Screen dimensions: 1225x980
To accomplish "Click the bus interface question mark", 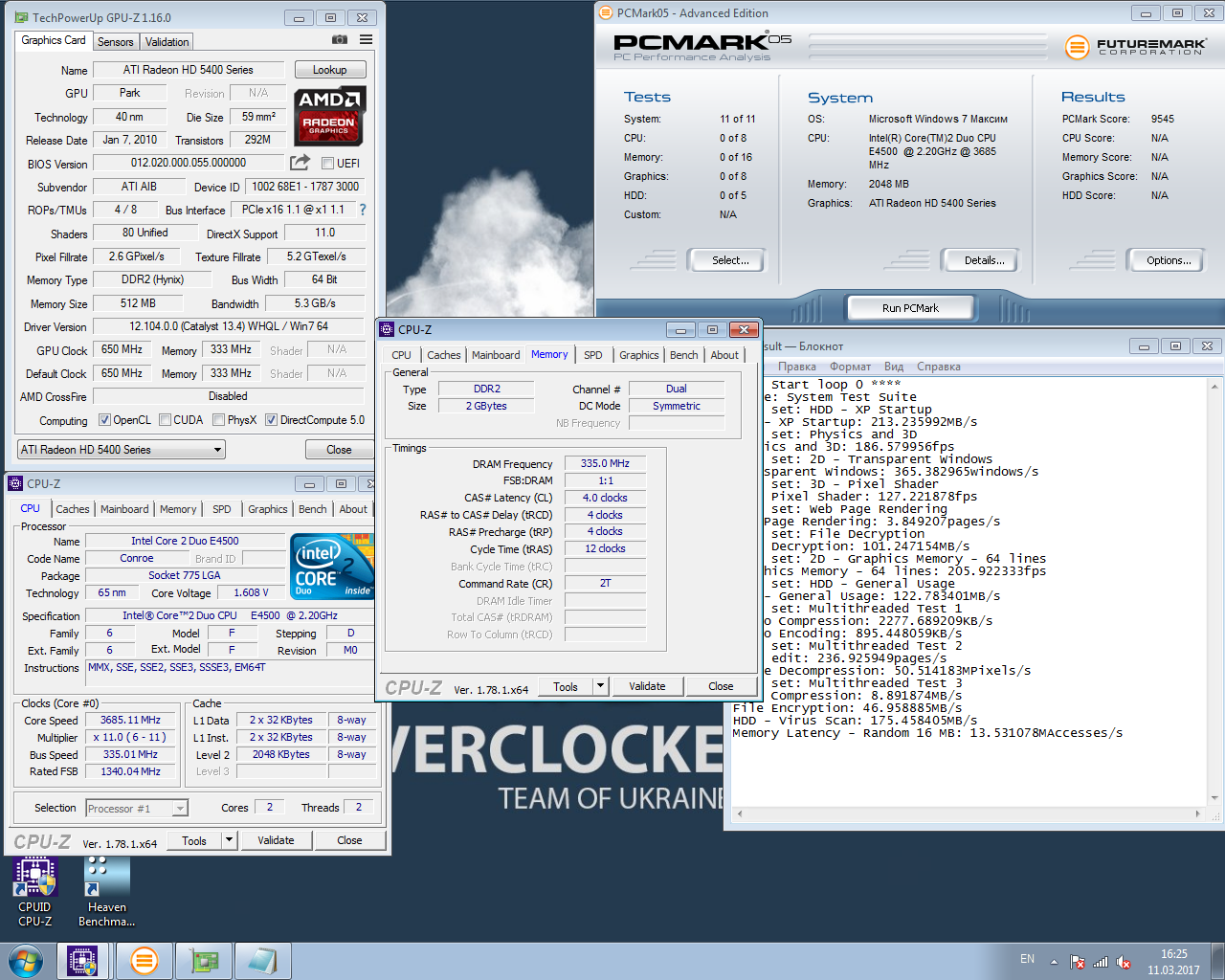I will (x=363, y=210).
